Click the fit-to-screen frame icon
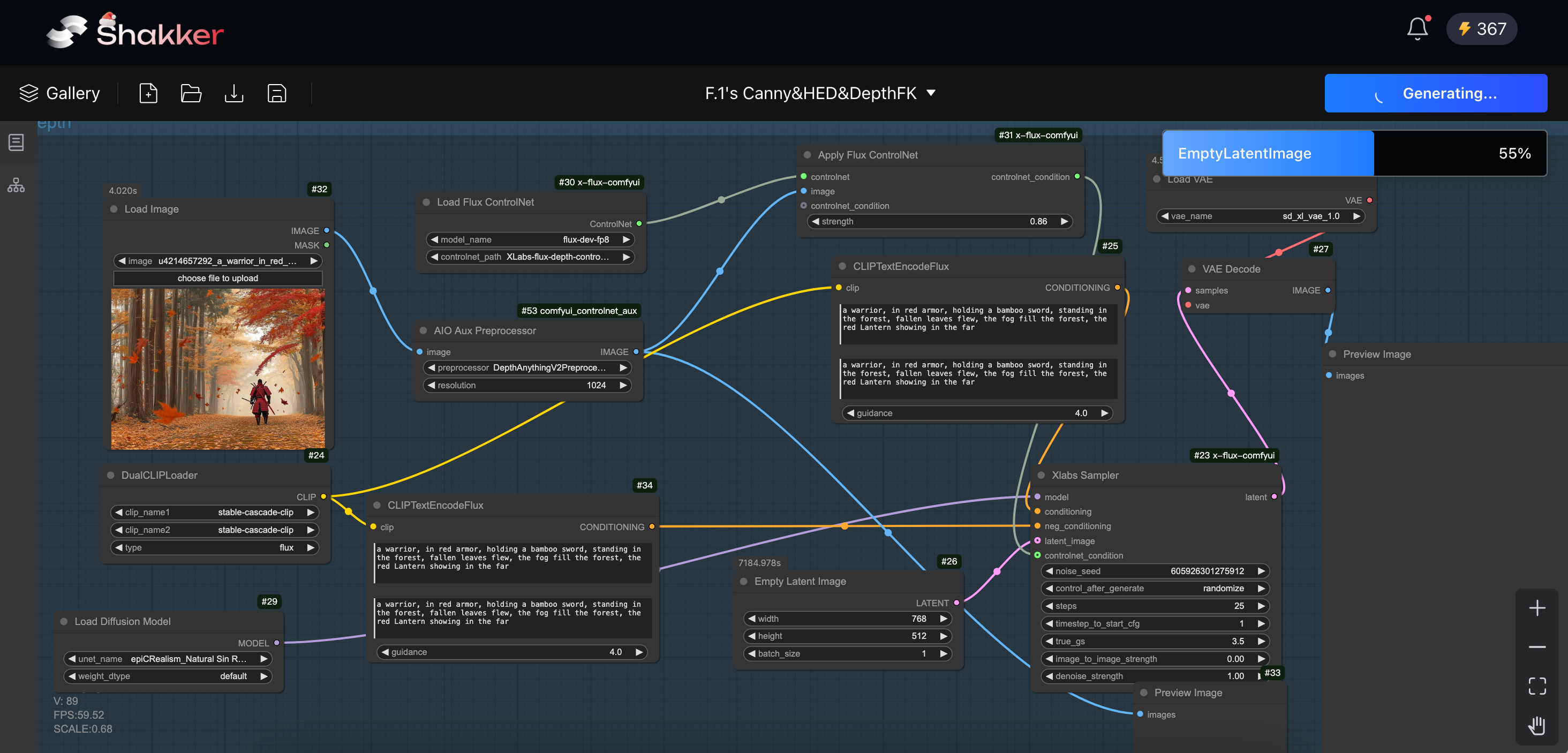Viewport: 1568px width, 753px height. pyautogui.click(x=1536, y=686)
